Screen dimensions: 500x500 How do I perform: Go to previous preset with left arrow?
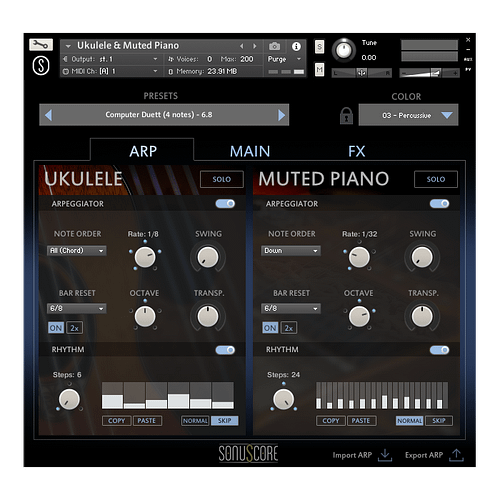(49, 115)
